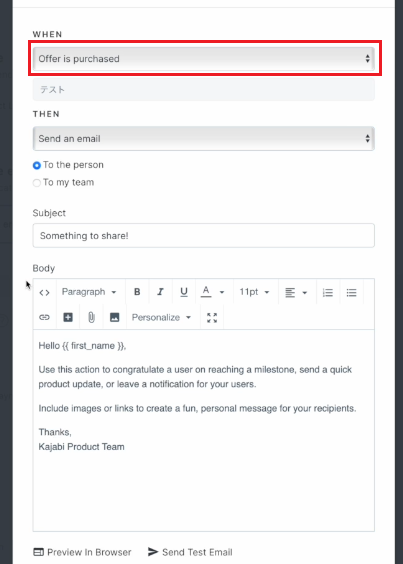Viewport: 403px width, 564px height.
Task: Open the Send an email action dropdown
Action: (x=204, y=138)
